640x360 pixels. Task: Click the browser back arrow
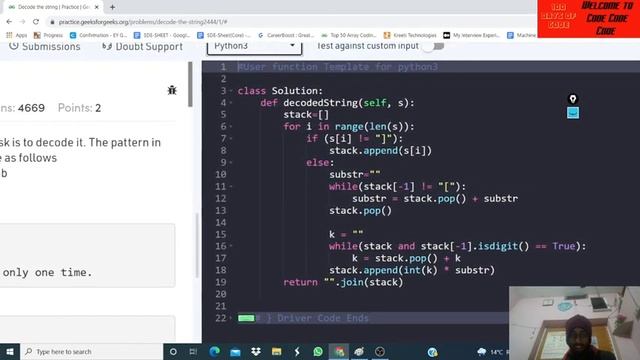click(9, 22)
